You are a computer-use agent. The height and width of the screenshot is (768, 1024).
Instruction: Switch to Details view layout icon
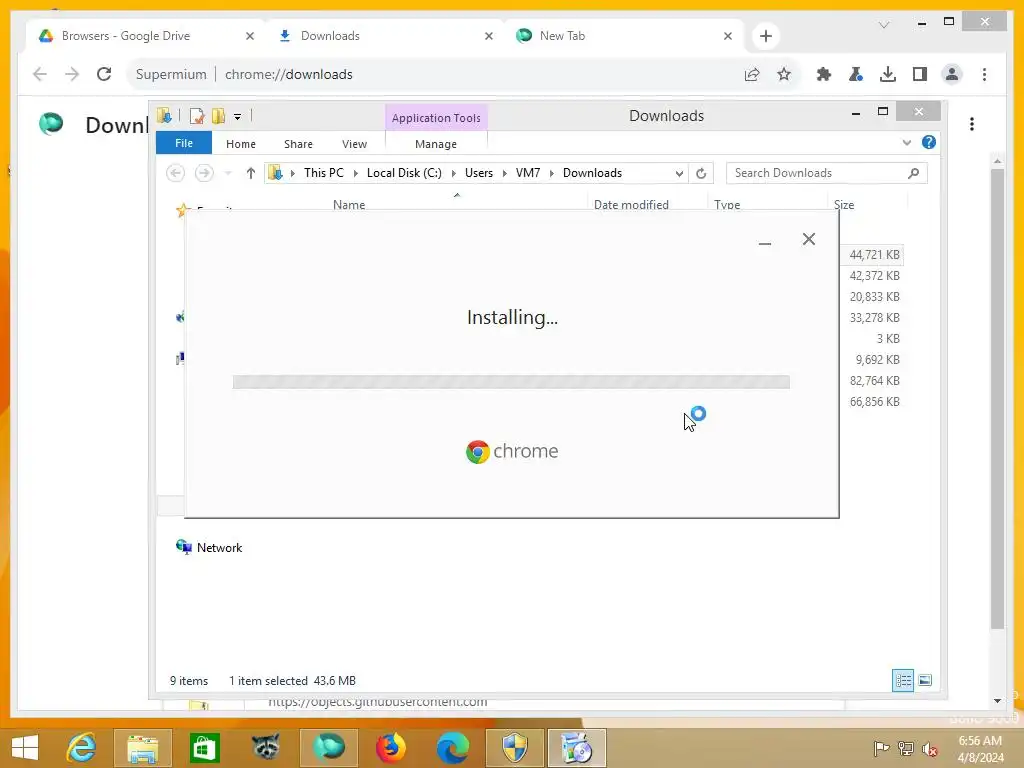click(x=903, y=680)
